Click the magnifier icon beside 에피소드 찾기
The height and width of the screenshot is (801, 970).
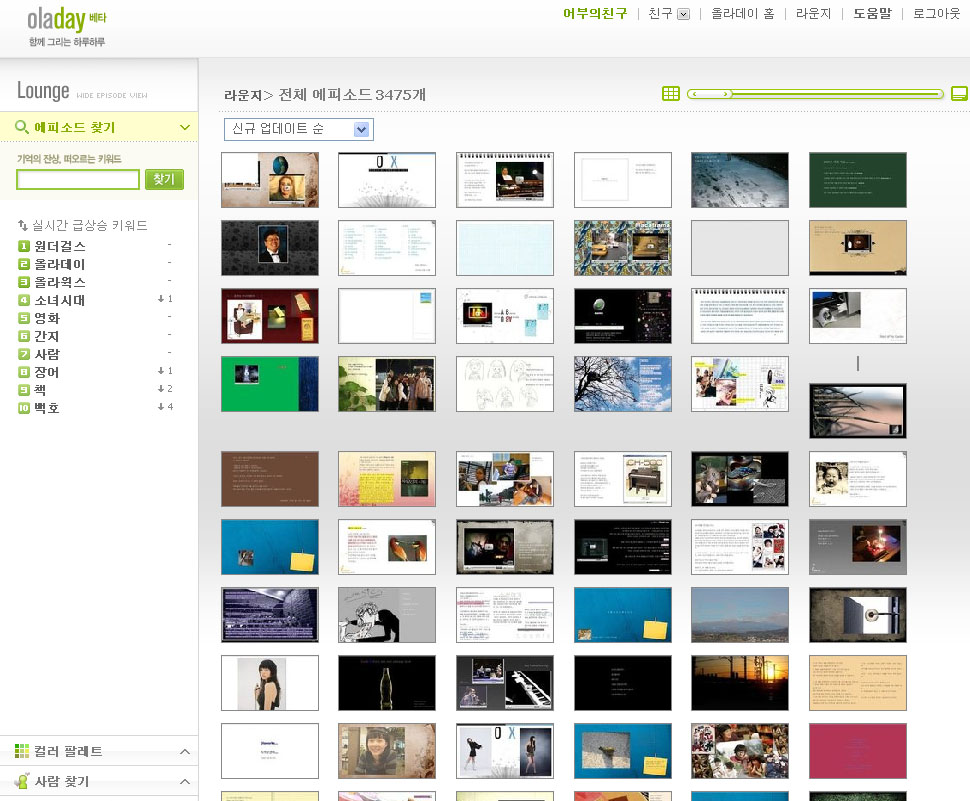click(x=21, y=127)
